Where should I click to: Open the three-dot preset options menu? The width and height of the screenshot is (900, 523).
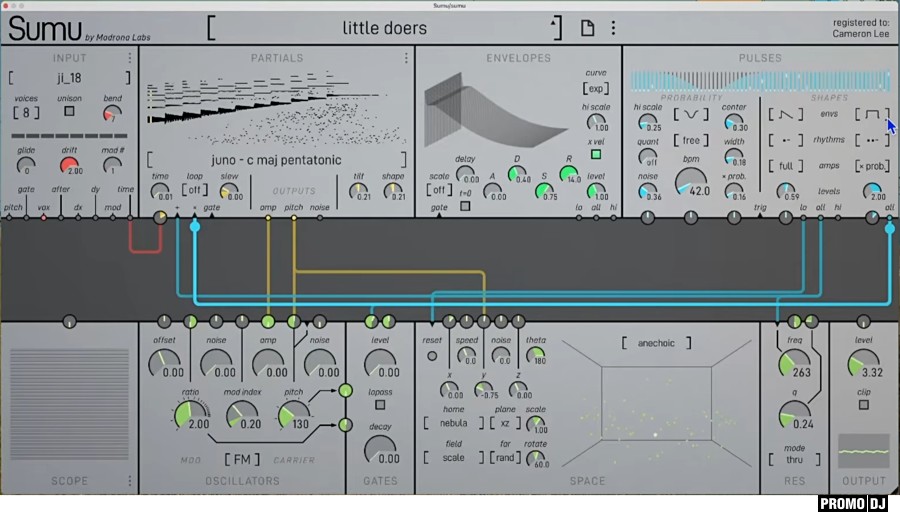pyautogui.click(x=613, y=28)
